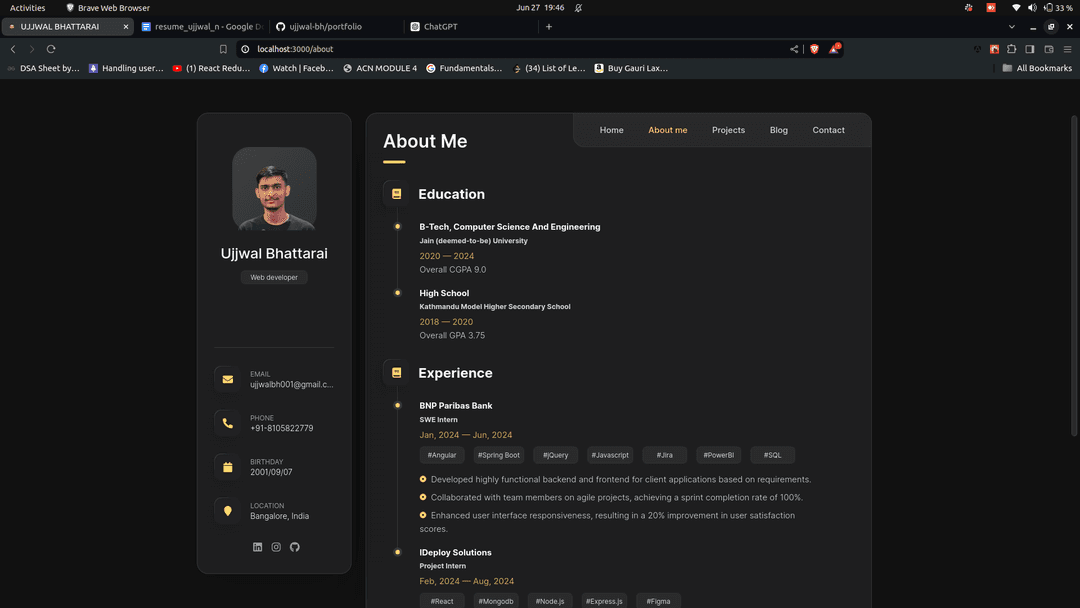The width and height of the screenshot is (1080, 608).
Task: Select About me in navbar
Action: coord(667,130)
